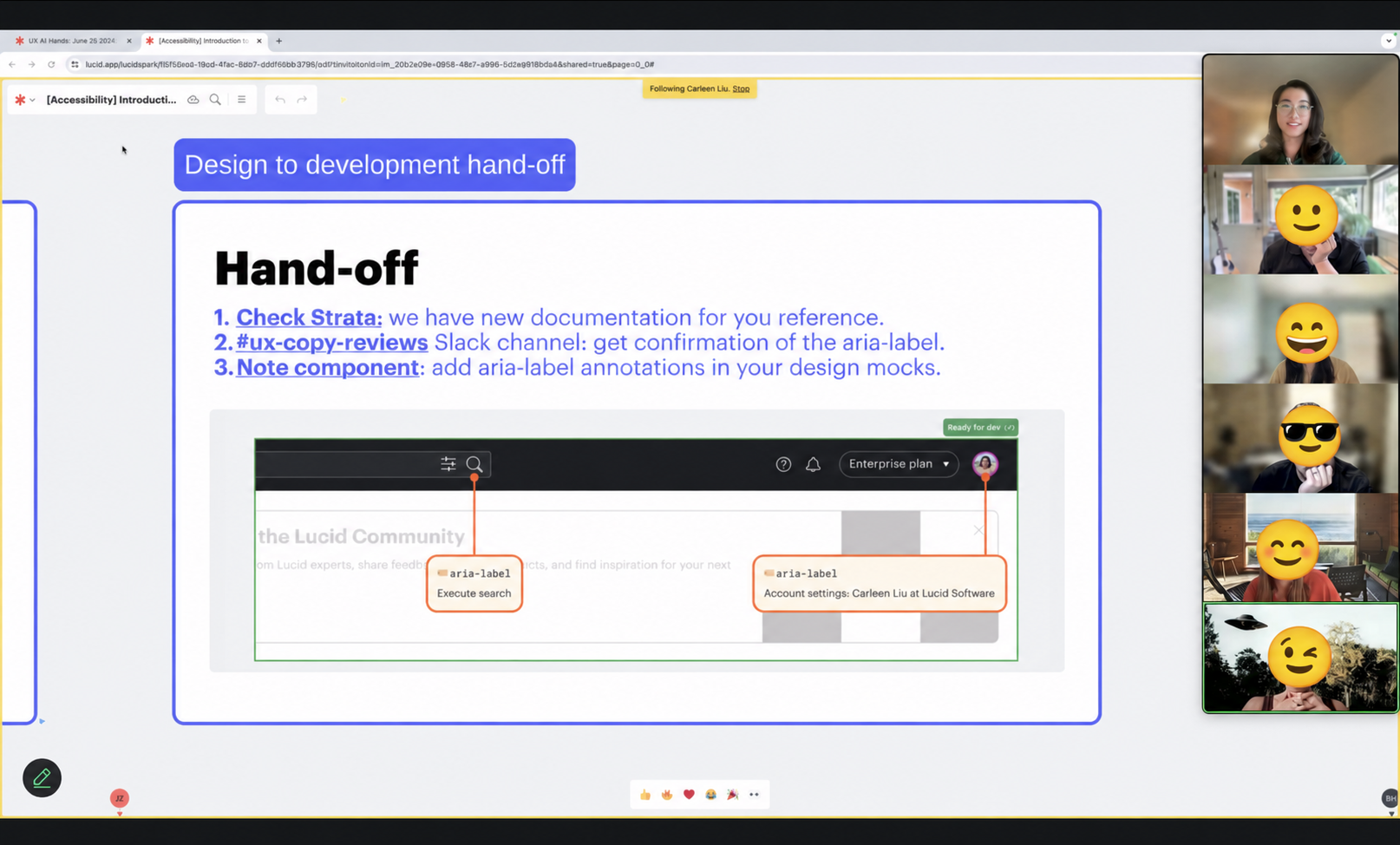The height and width of the screenshot is (845, 1400).
Task: Send a red heart reaction
Action: (689, 795)
